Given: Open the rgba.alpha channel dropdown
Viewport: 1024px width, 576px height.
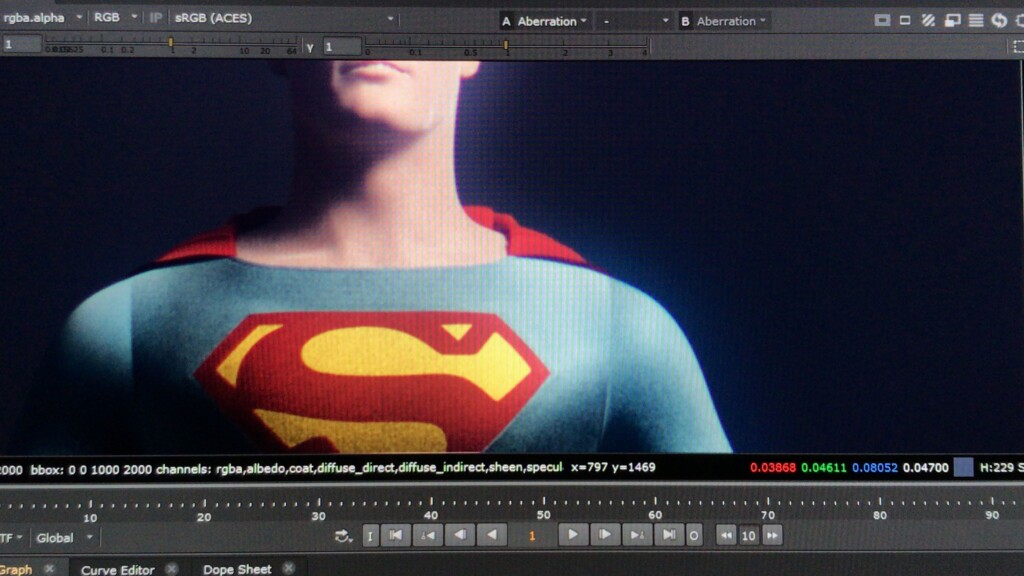Looking at the screenshot, I should point(42,18).
